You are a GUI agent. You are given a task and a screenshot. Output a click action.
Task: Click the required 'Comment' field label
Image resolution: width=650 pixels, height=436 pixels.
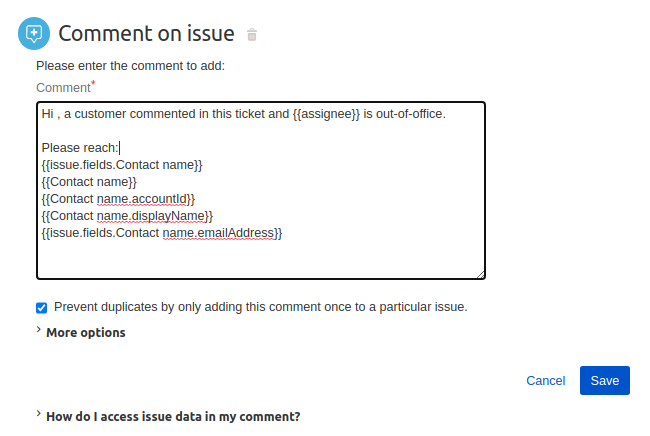[x=63, y=88]
